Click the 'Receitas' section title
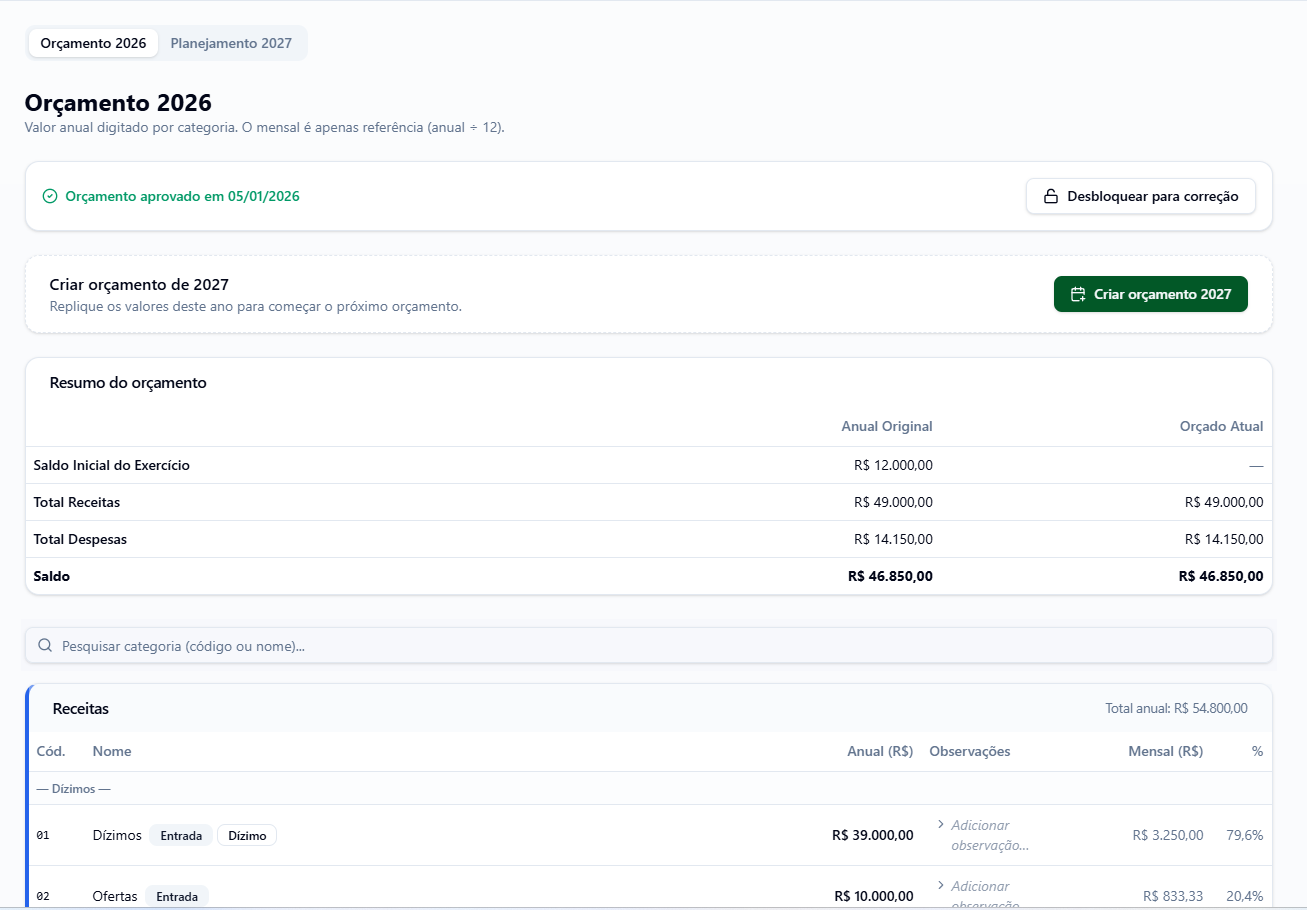 tap(81, 708)
